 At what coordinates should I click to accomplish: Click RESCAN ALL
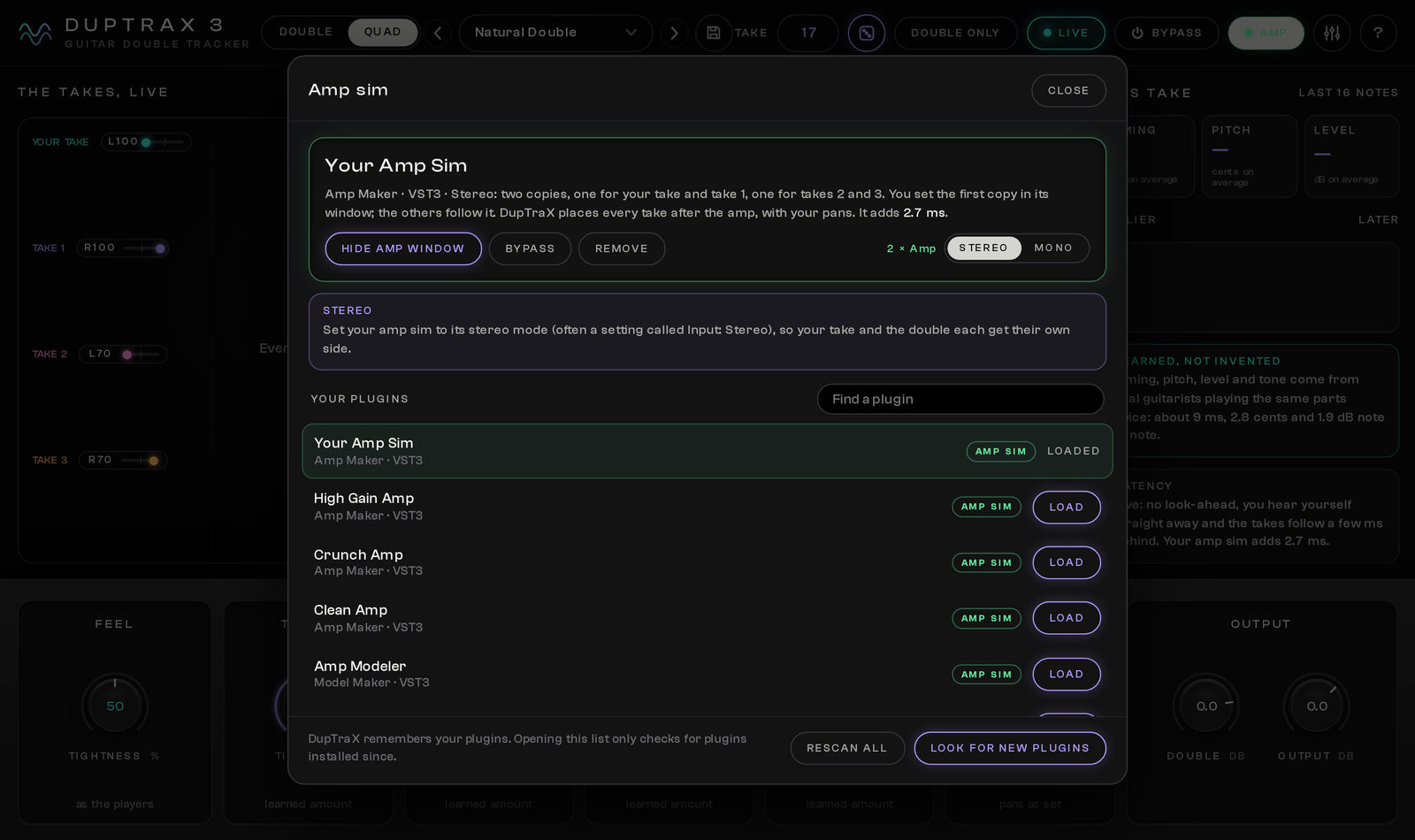click(x=847, y=748)
